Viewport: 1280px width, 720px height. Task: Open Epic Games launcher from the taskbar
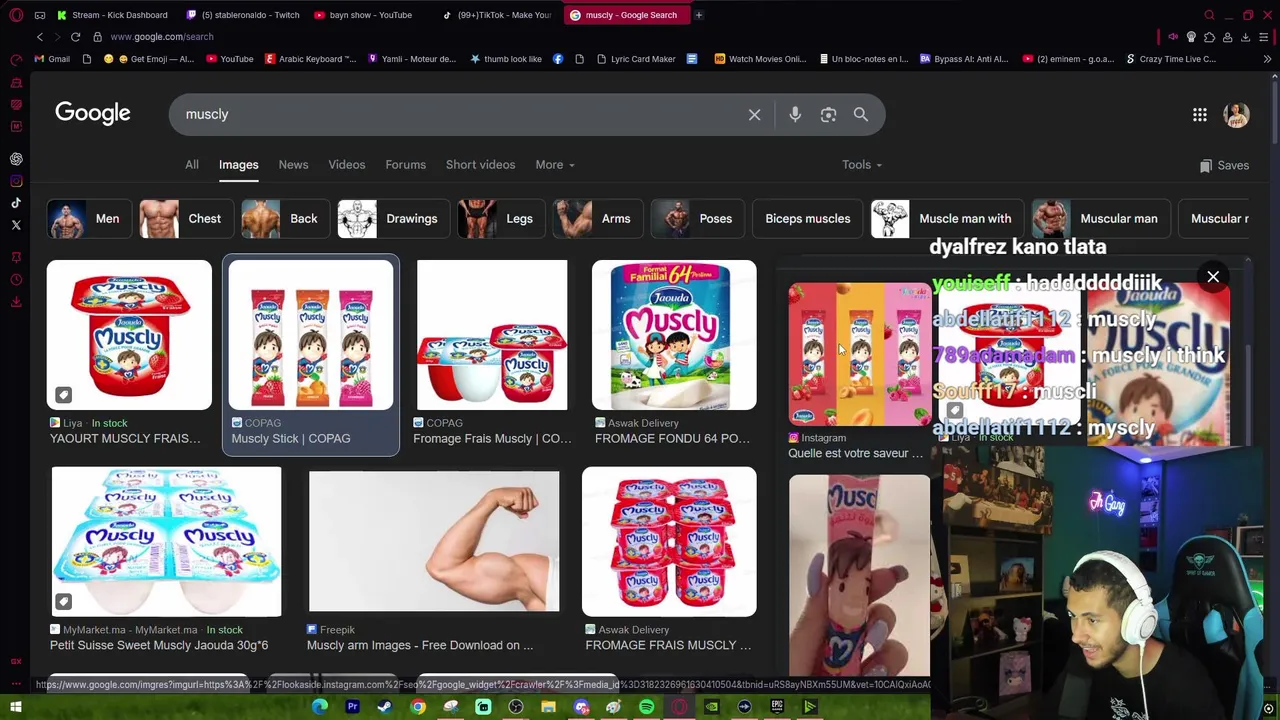[x=777, y=707]
